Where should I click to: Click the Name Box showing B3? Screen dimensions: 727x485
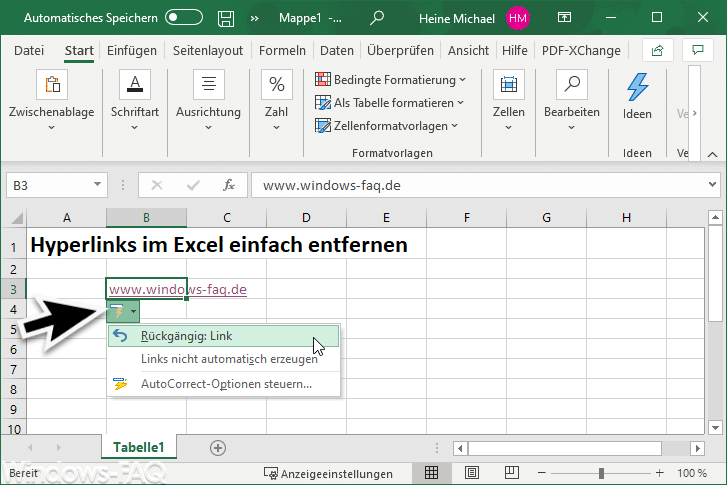point(50,185)
